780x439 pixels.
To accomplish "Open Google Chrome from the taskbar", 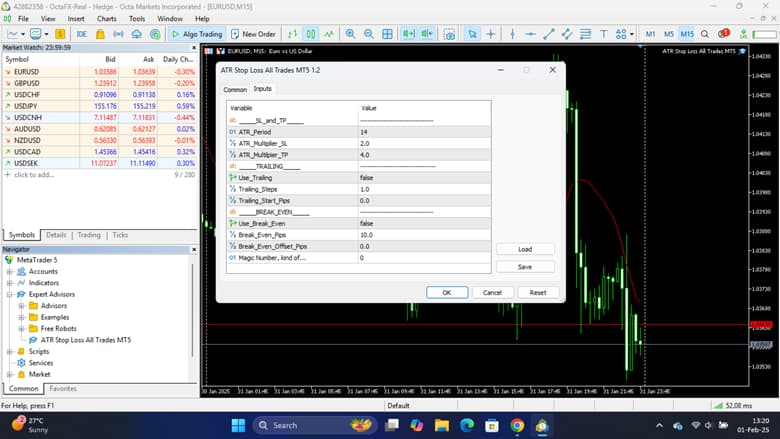I will (x=517, y=425).
